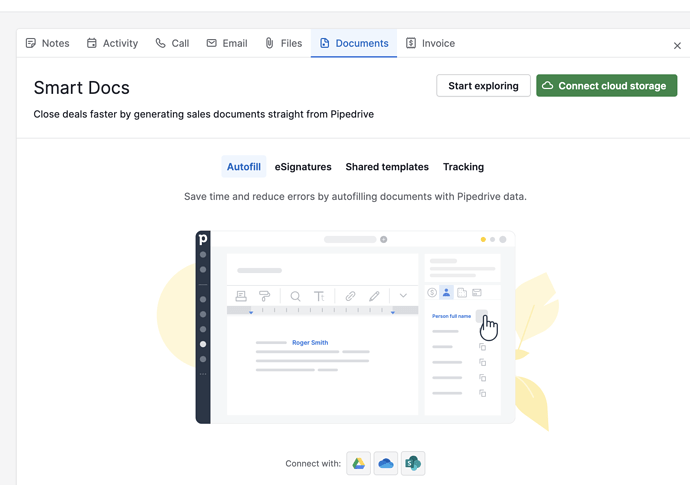
Task: Click the paint roller icon in illustration
Action: 265,296
